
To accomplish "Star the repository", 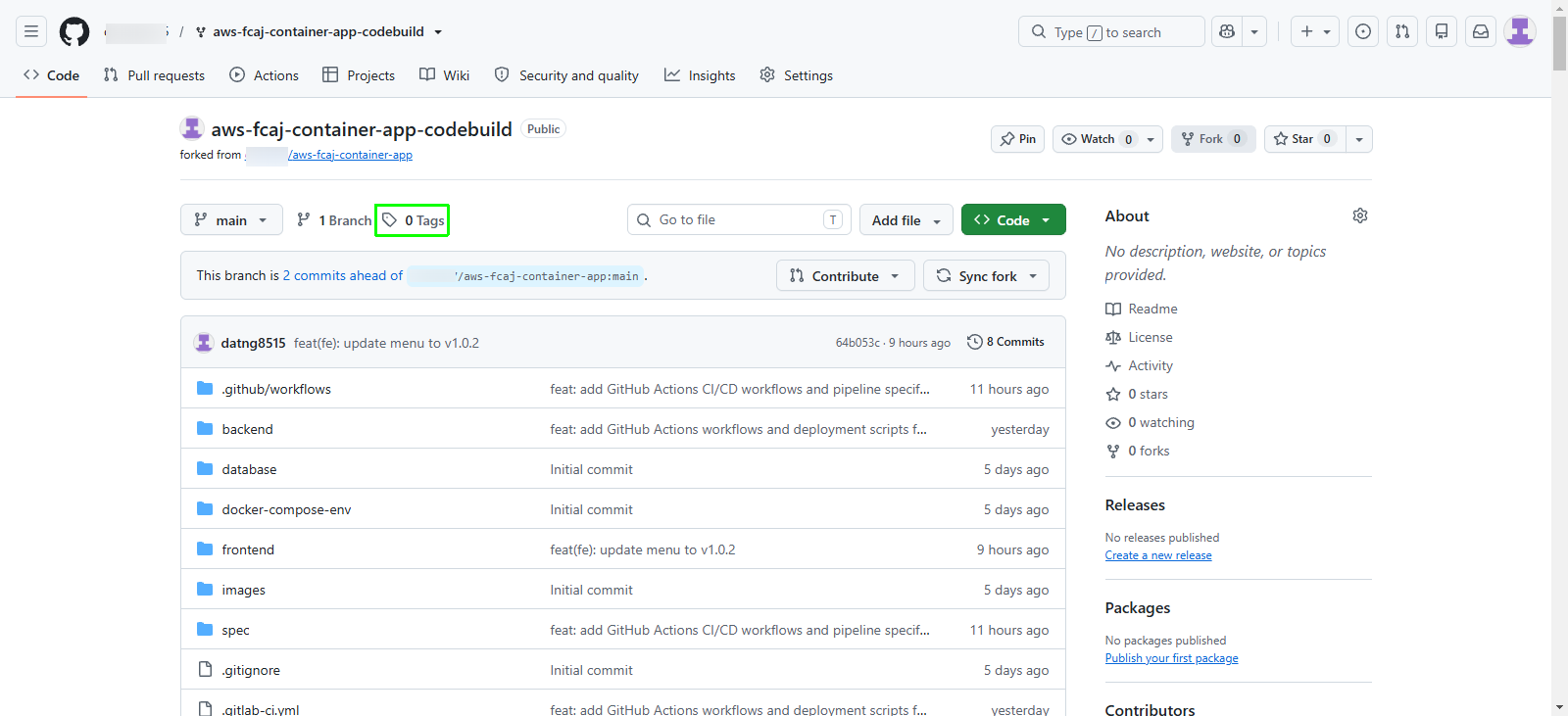I will [1304, 139].
